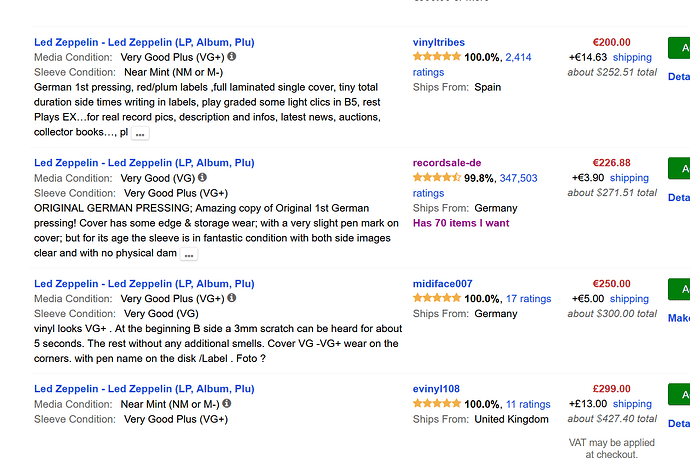
Task: Open first Led Zeppelin LP listing title
Action: coord(144,42)
